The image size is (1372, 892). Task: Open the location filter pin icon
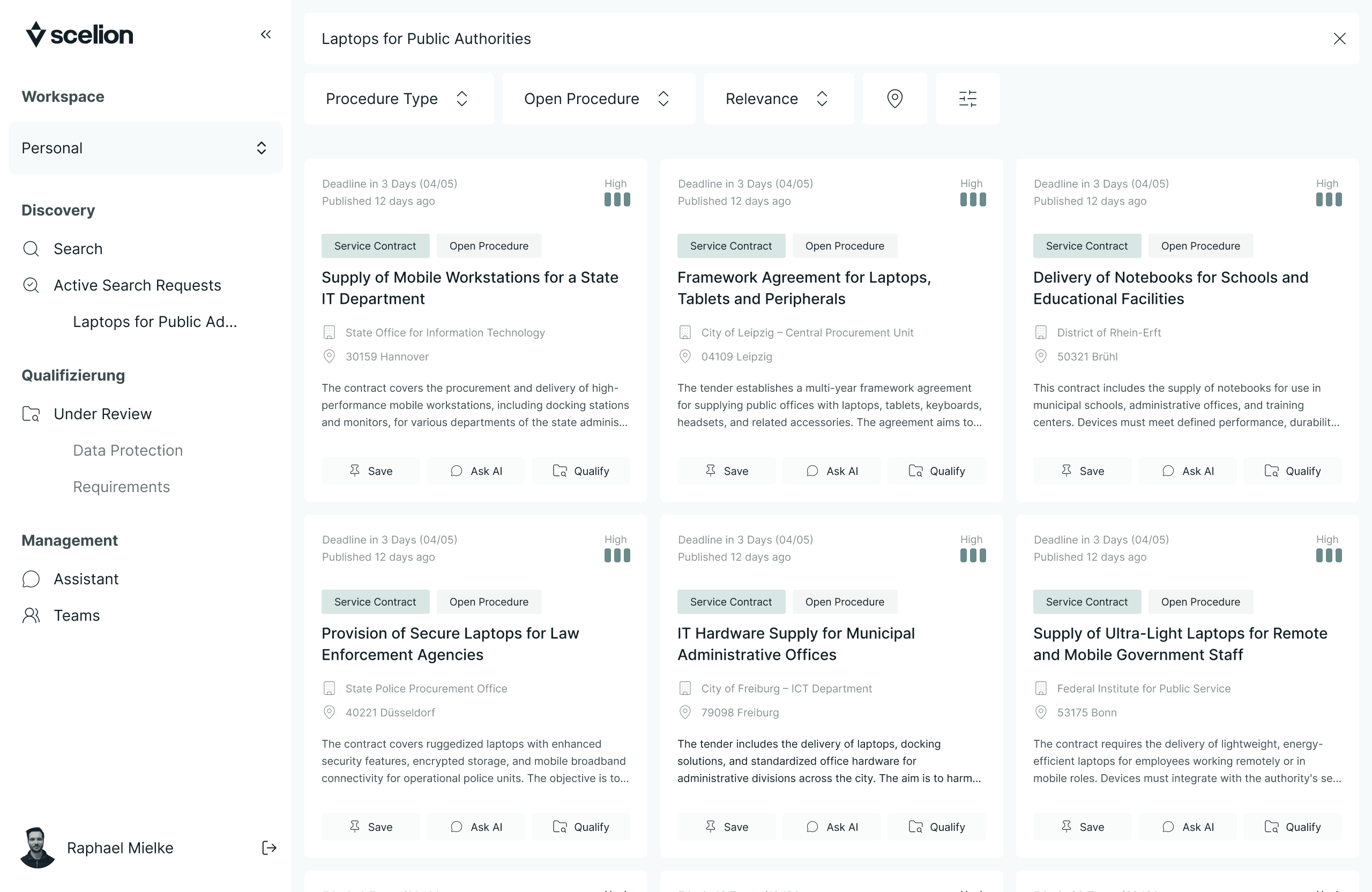point(894,98)
